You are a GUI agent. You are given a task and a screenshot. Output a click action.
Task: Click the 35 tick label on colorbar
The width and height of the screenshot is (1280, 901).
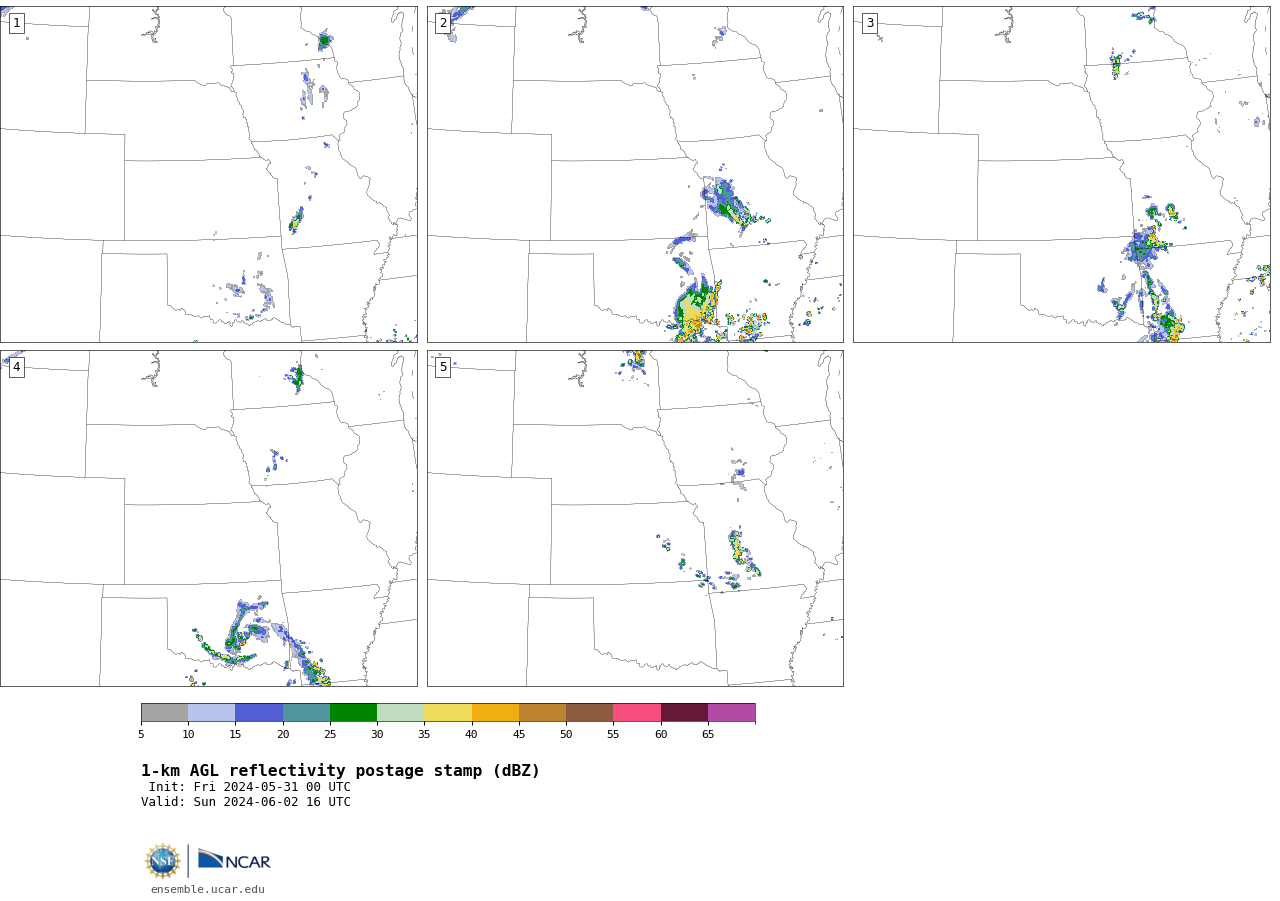point(424,735)
